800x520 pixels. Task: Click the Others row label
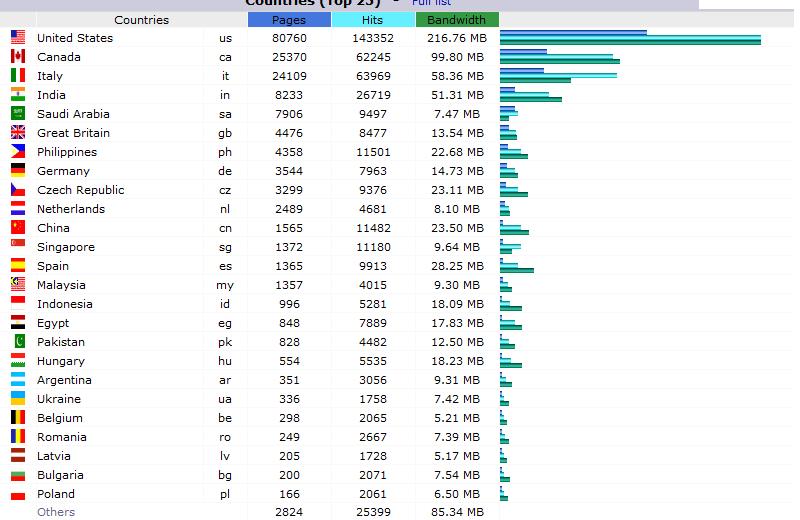tap(56, 512)
